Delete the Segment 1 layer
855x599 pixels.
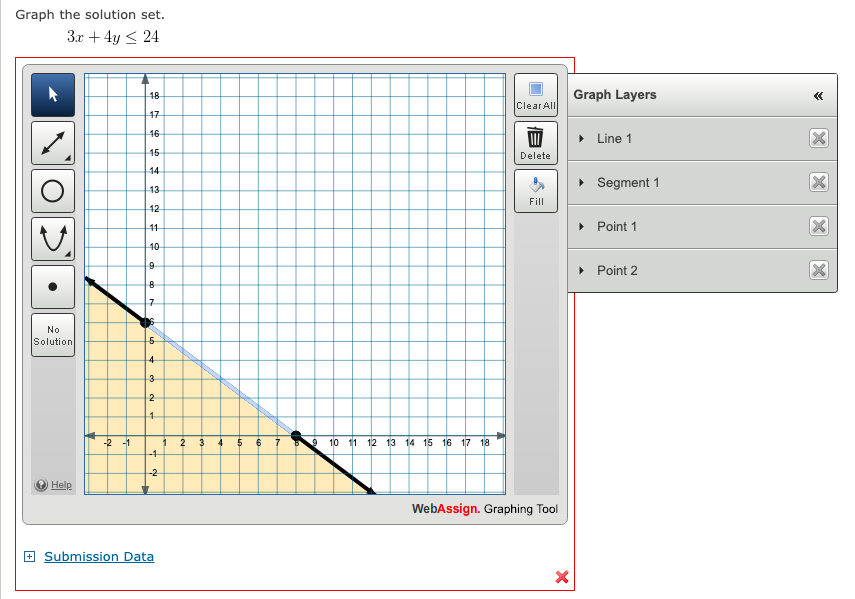(x=819, y=182)
